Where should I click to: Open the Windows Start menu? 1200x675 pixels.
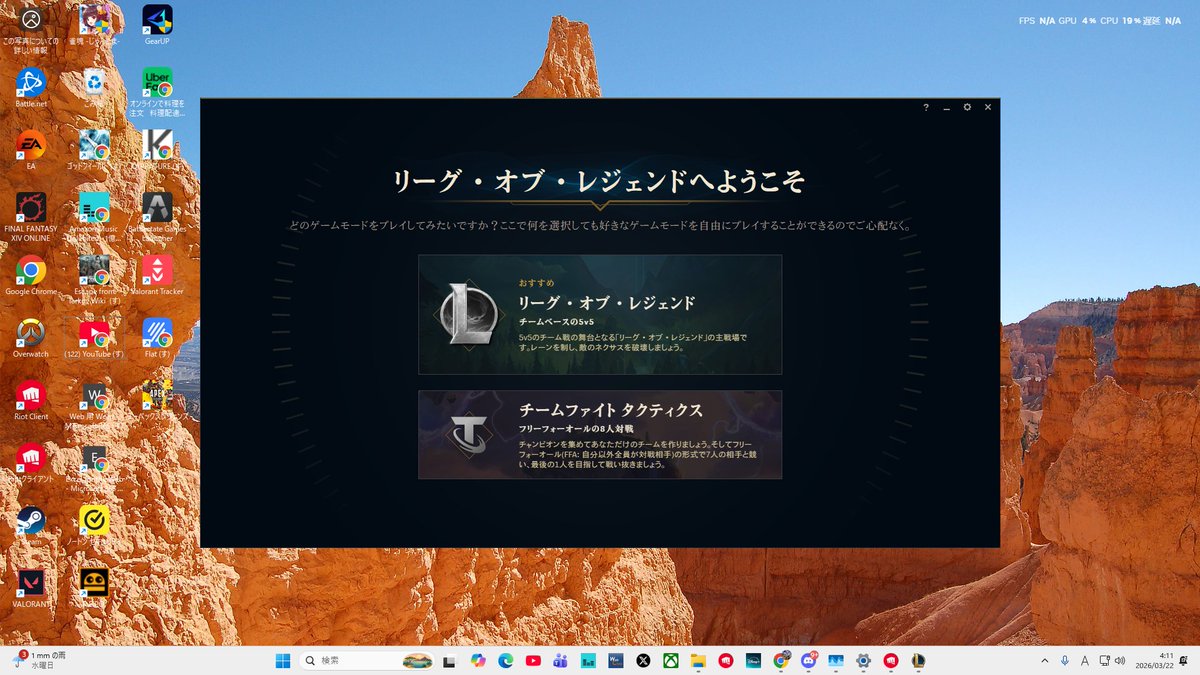pos(283,660)
